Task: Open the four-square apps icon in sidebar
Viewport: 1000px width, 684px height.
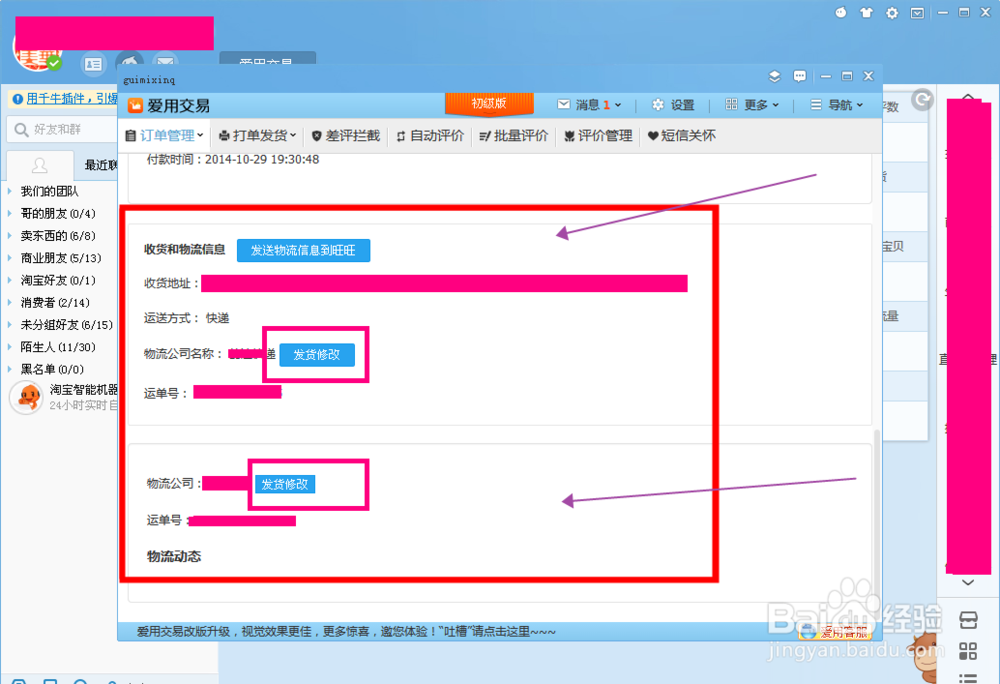Action: pyautogui.click(x=968, y=651)
